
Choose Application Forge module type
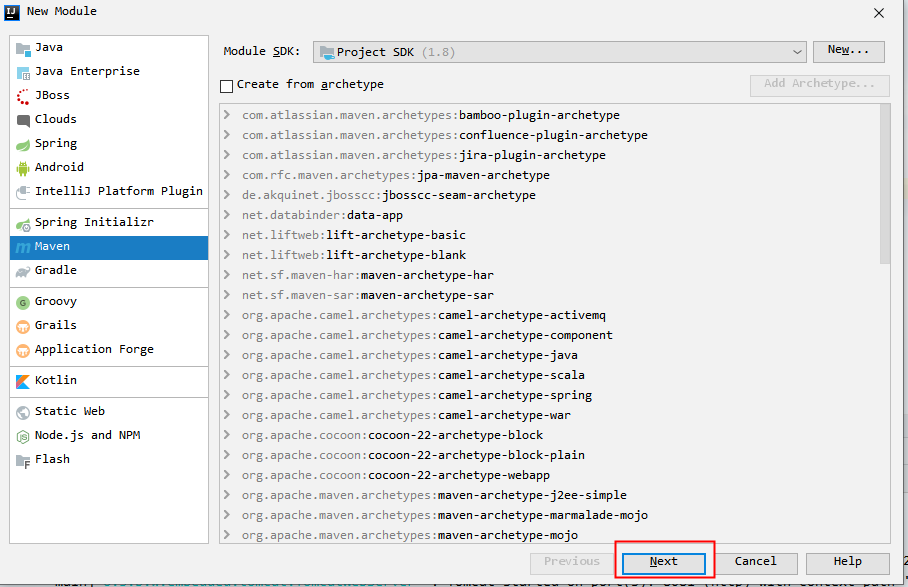click(x=109, y=349)
